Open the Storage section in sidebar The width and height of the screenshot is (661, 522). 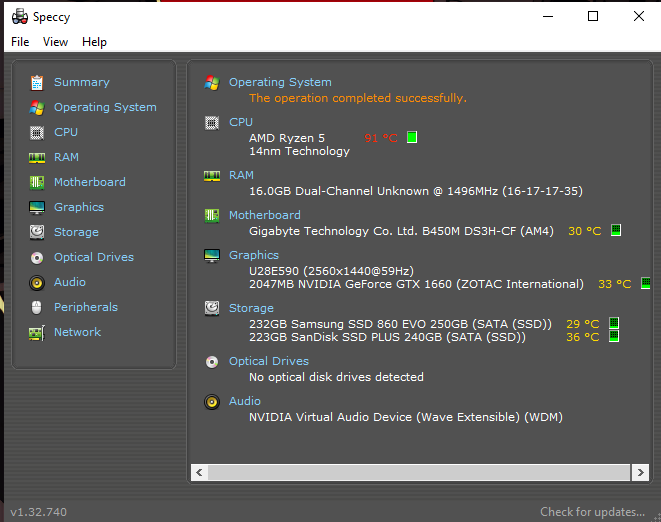pos(76,232)
